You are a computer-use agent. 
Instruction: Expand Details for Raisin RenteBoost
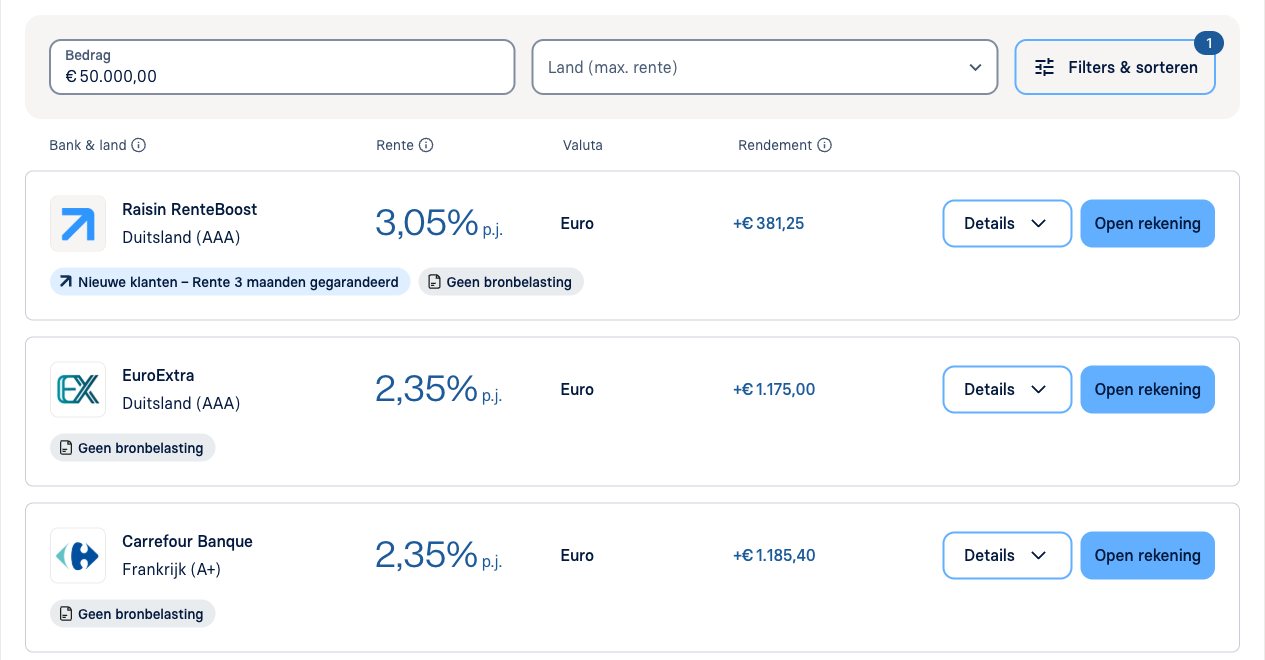[1007, 223]
